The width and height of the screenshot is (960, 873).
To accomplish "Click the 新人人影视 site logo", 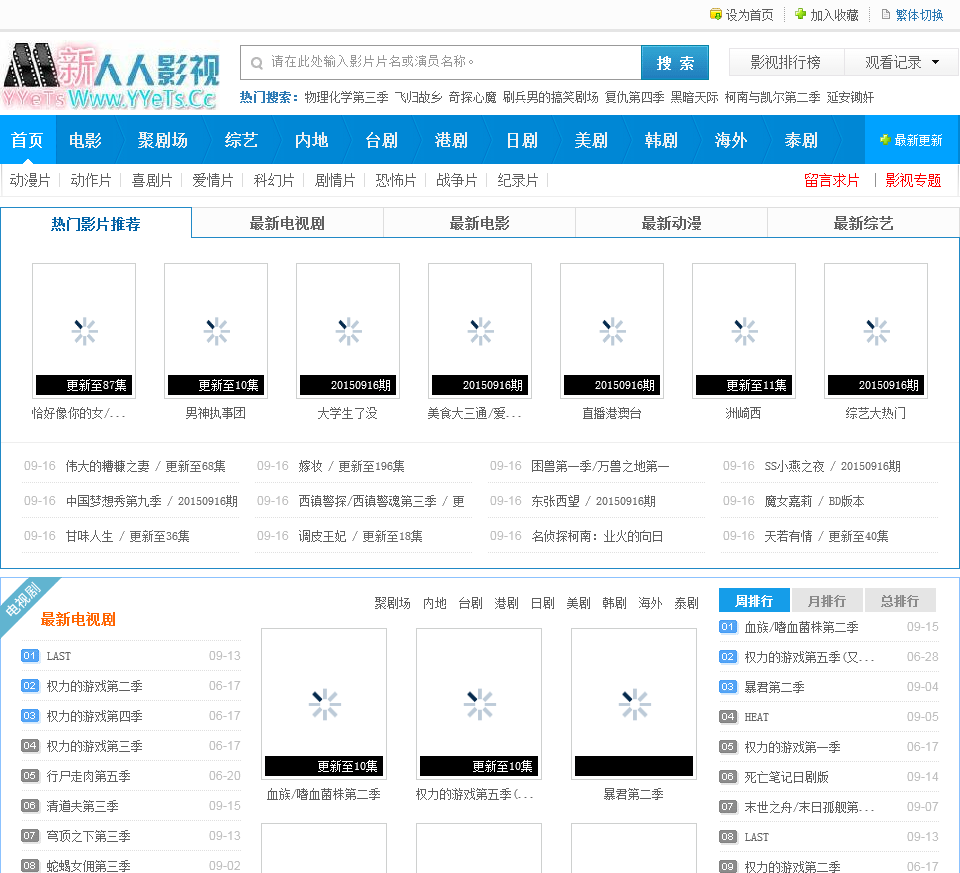I will coord(110,76).
